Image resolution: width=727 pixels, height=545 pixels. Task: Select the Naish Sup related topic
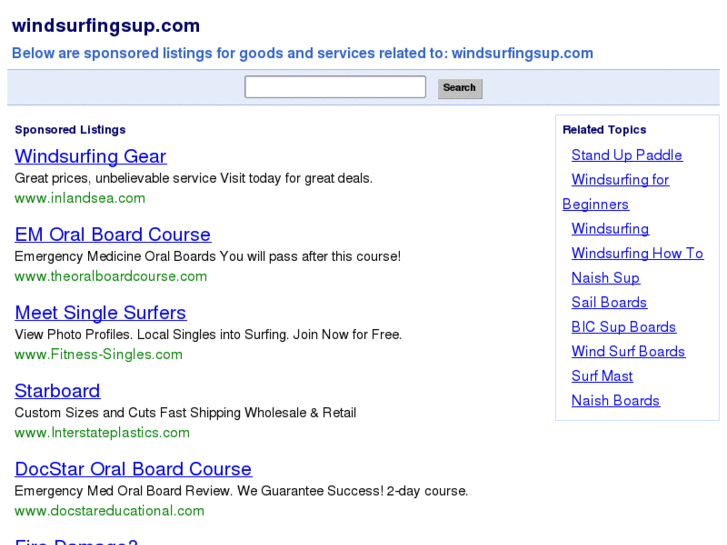(x=606, y=278)
